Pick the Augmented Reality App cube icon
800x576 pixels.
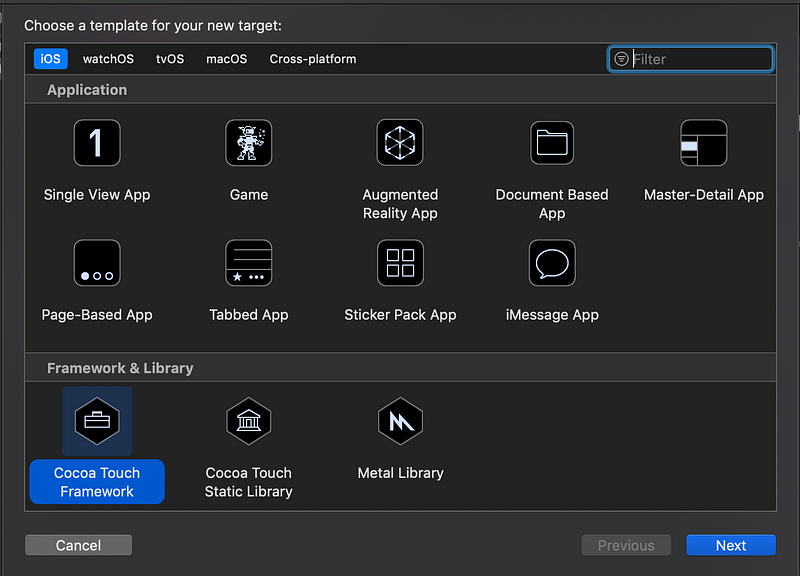400,143
